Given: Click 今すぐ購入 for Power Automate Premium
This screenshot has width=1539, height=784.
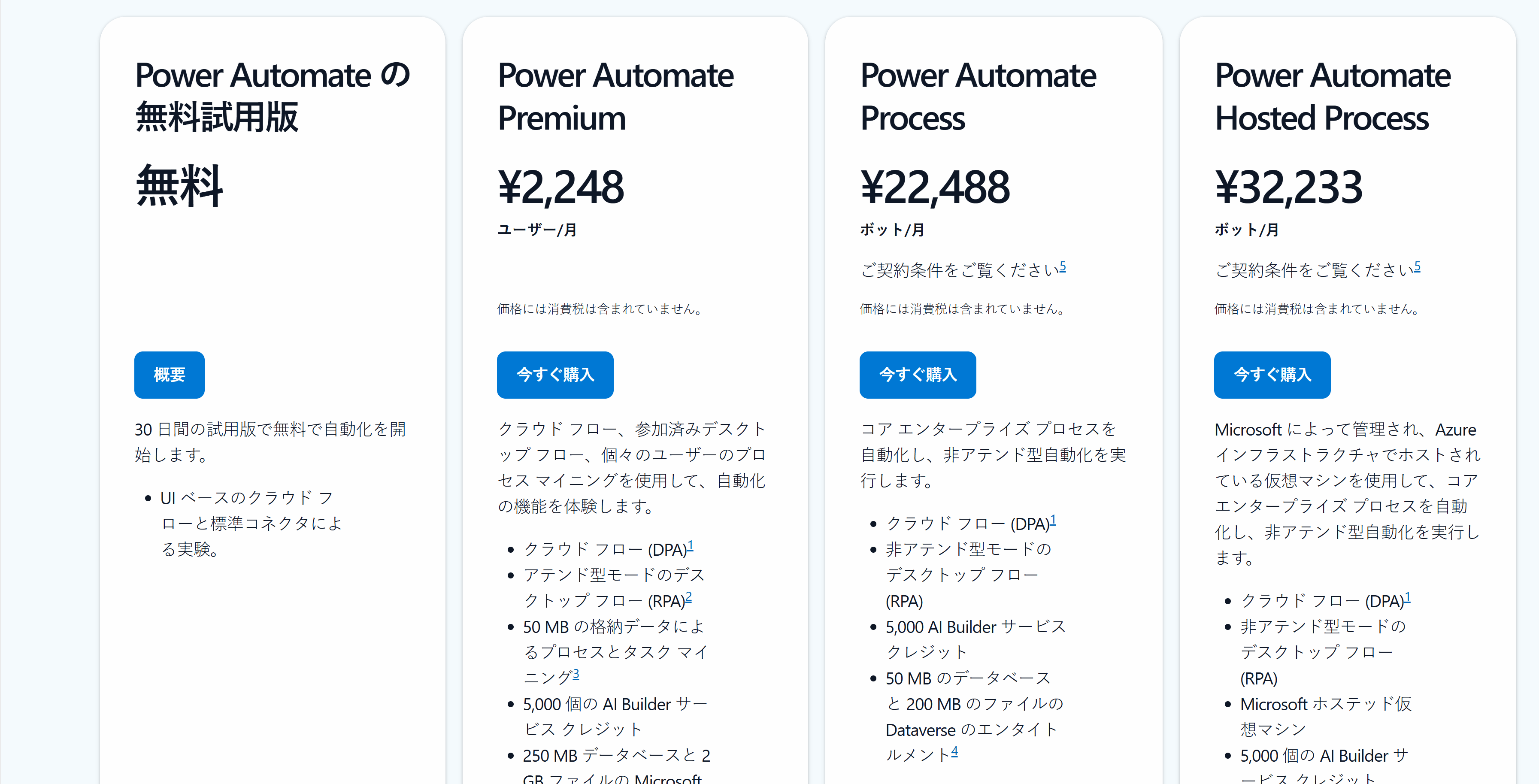Looking at the screenshot, I should click(x=554, y=375).
